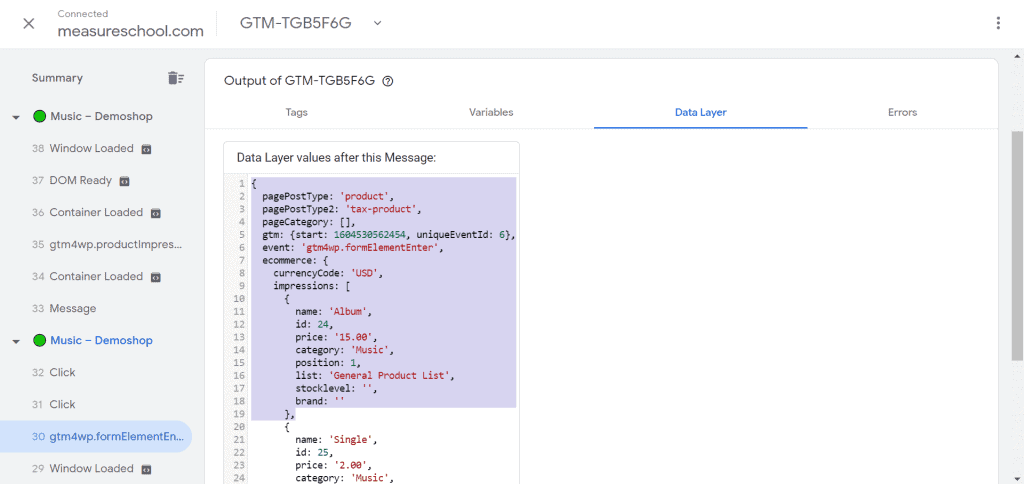The height and width of the screenshot is (484, 1024).
Task: Click the page vertical scrollbar
Action: tap(1017, 245)
